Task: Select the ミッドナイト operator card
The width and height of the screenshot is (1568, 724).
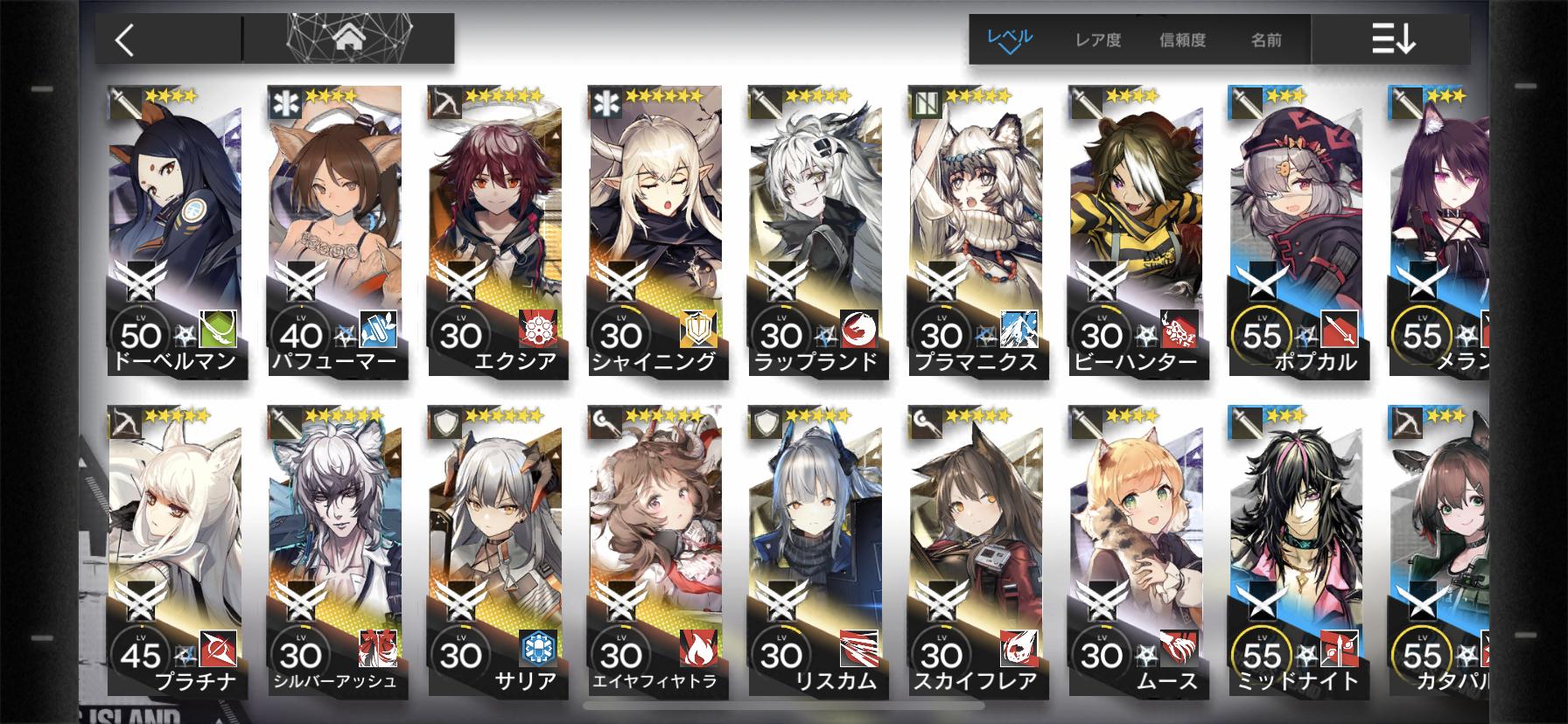Action: click(x=1296, y=551)
